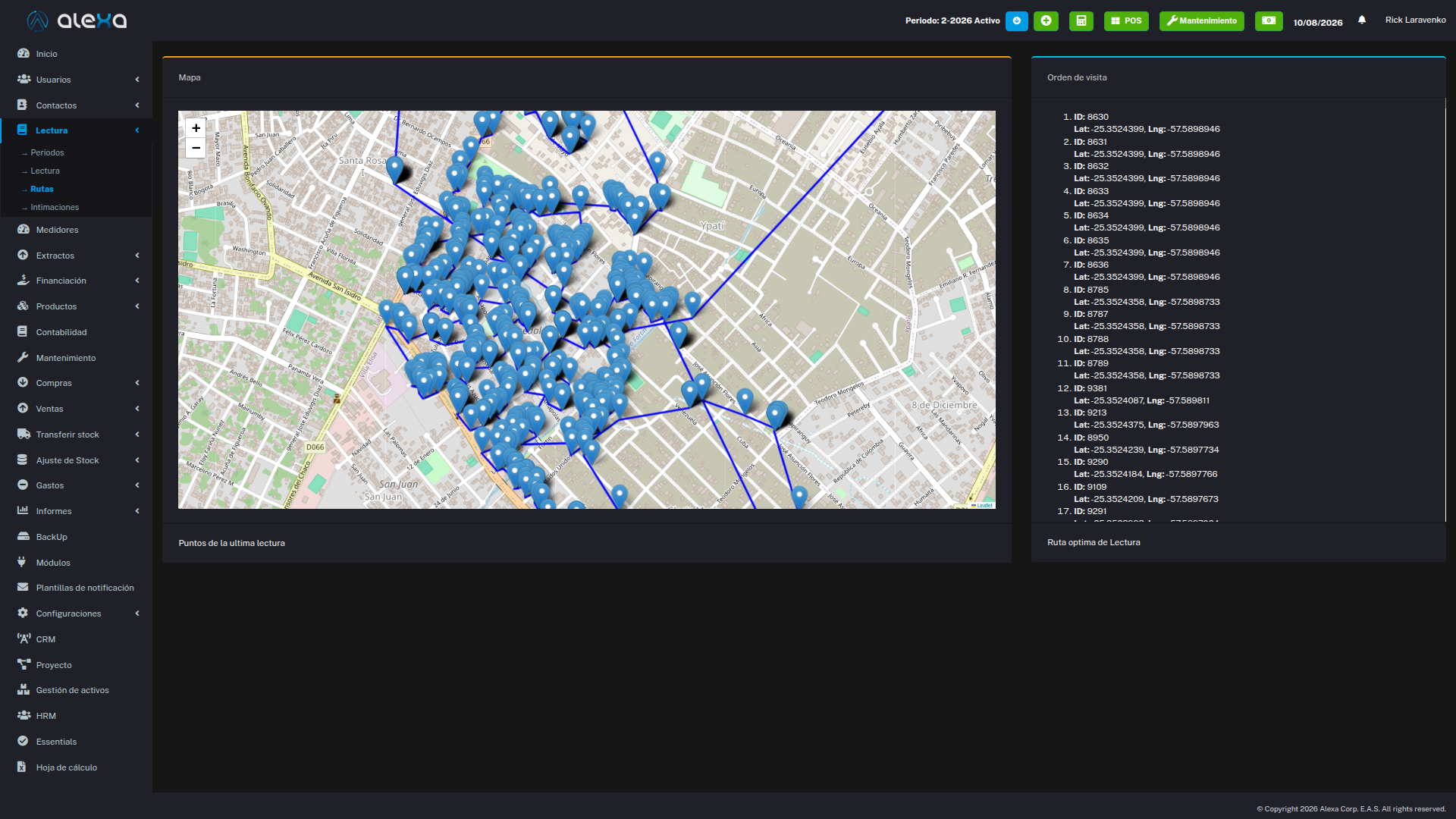The width and height of the screenshot is (1456, 819).
Task: Click the Ventas arrow-up icon
Action: [23, 409]
